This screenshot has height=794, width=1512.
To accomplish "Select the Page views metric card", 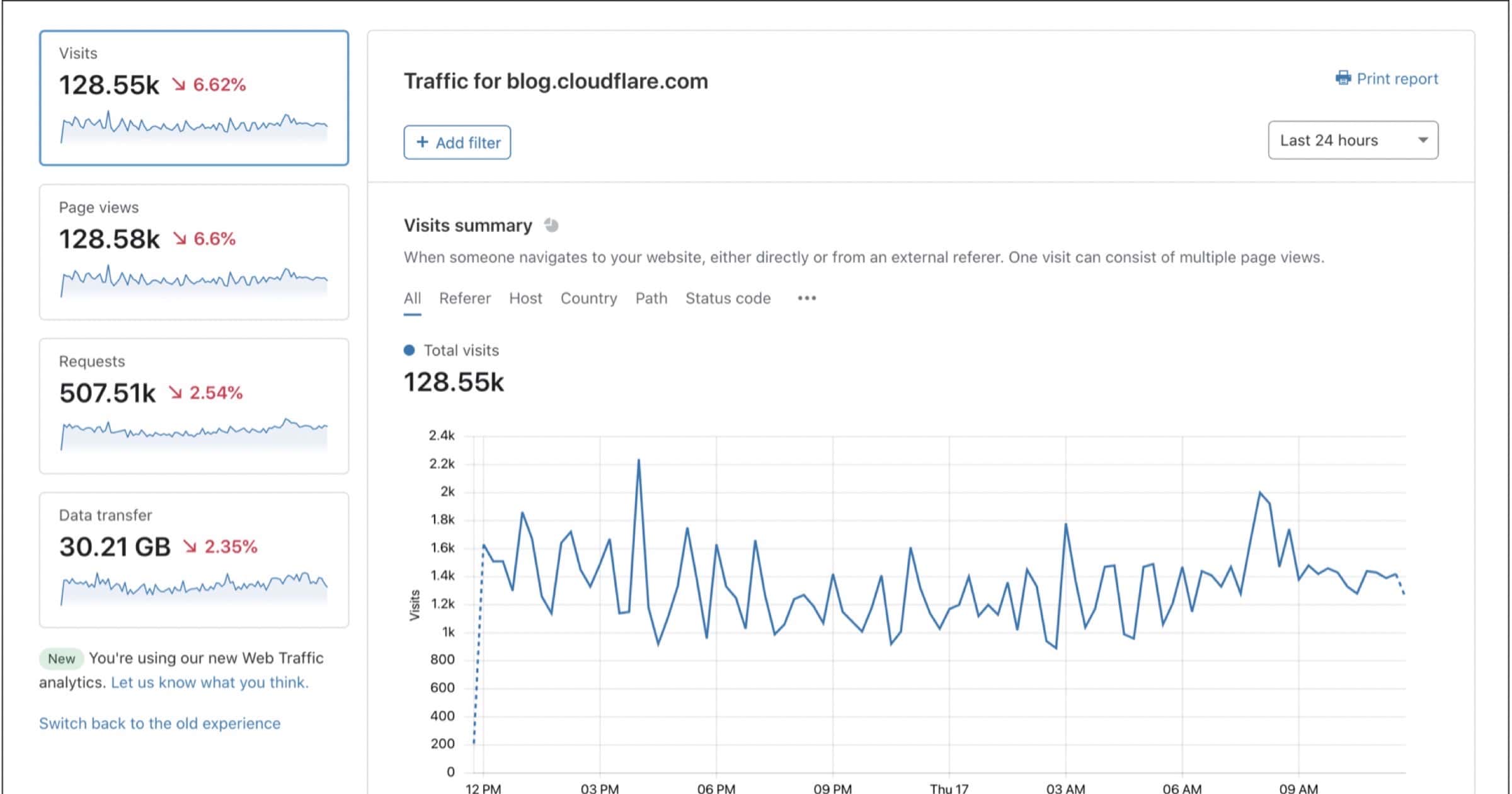I will pyautogui.click(x=194, y=252).
